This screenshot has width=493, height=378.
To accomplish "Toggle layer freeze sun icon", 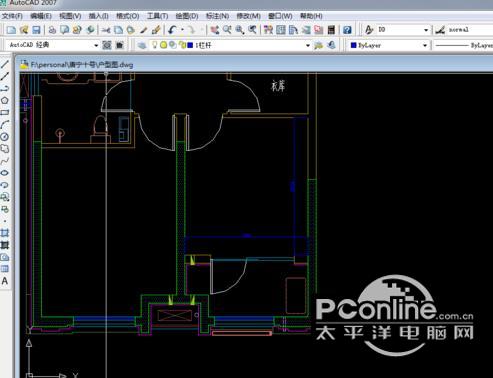I will pyautogui.click(x=163, y=45).
